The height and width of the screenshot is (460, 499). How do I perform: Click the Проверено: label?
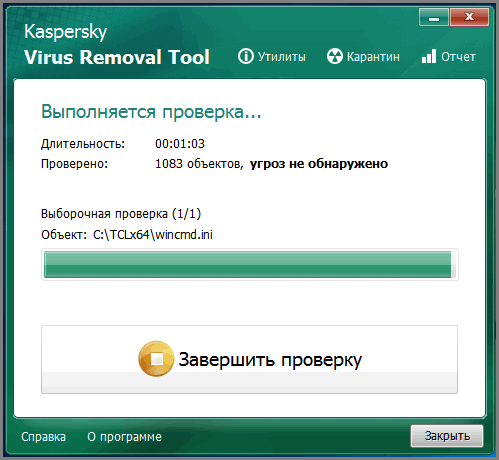point(74,164)
